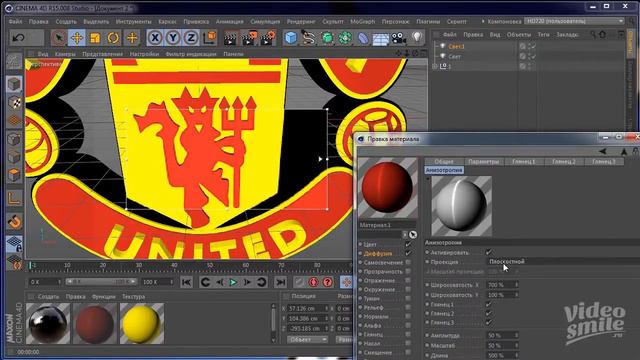Jump to the start of the animation
Viewport: 640px width, 360px height.
187,282
